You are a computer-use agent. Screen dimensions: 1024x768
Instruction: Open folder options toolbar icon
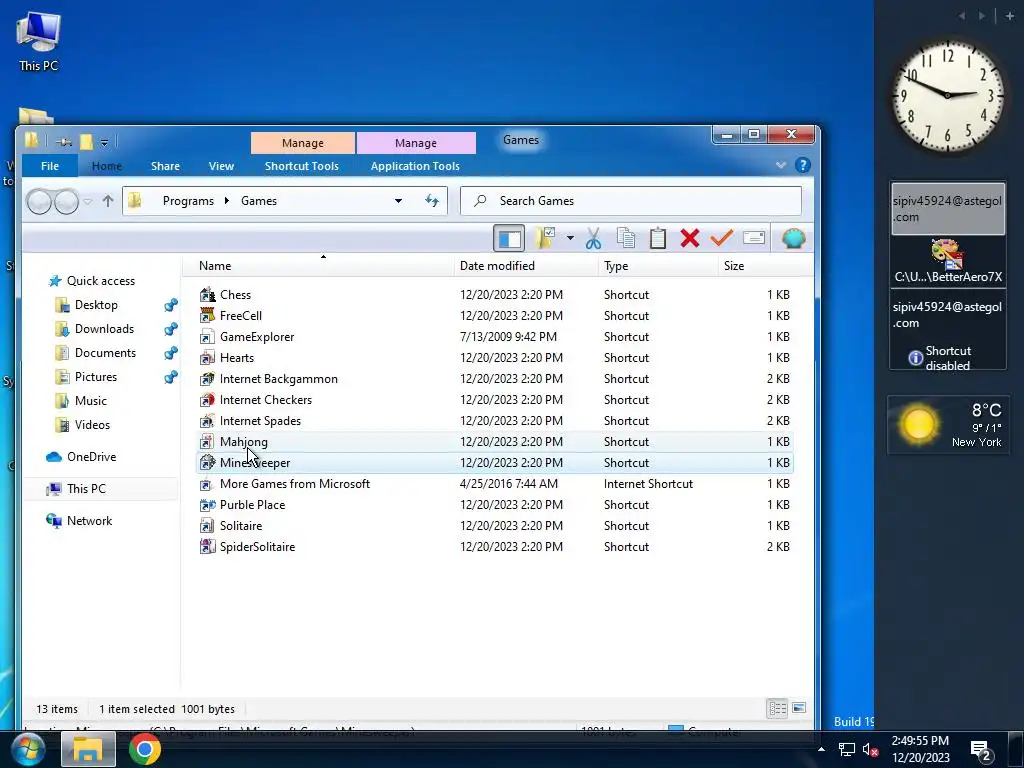(545, 238)
